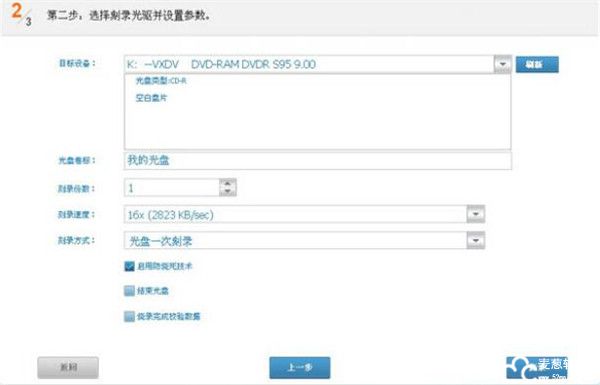Open the target device dropdown arrow

coord(502,64)
